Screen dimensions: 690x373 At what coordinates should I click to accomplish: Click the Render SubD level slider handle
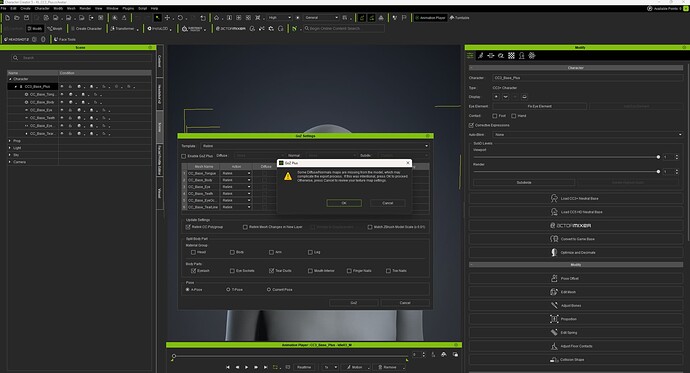tap(658, 172)
